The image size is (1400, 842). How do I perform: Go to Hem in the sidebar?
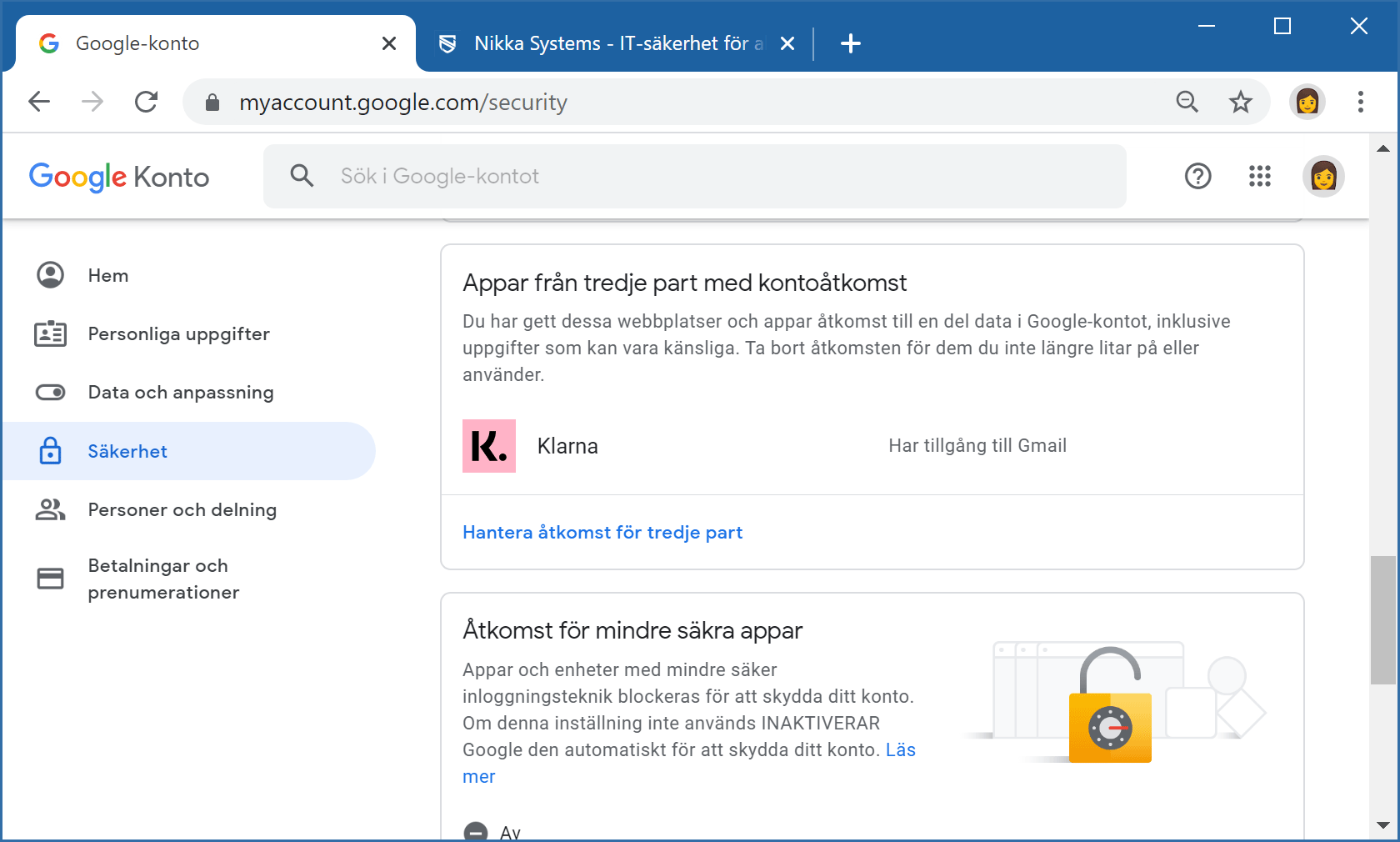click(x=189, y=275)
